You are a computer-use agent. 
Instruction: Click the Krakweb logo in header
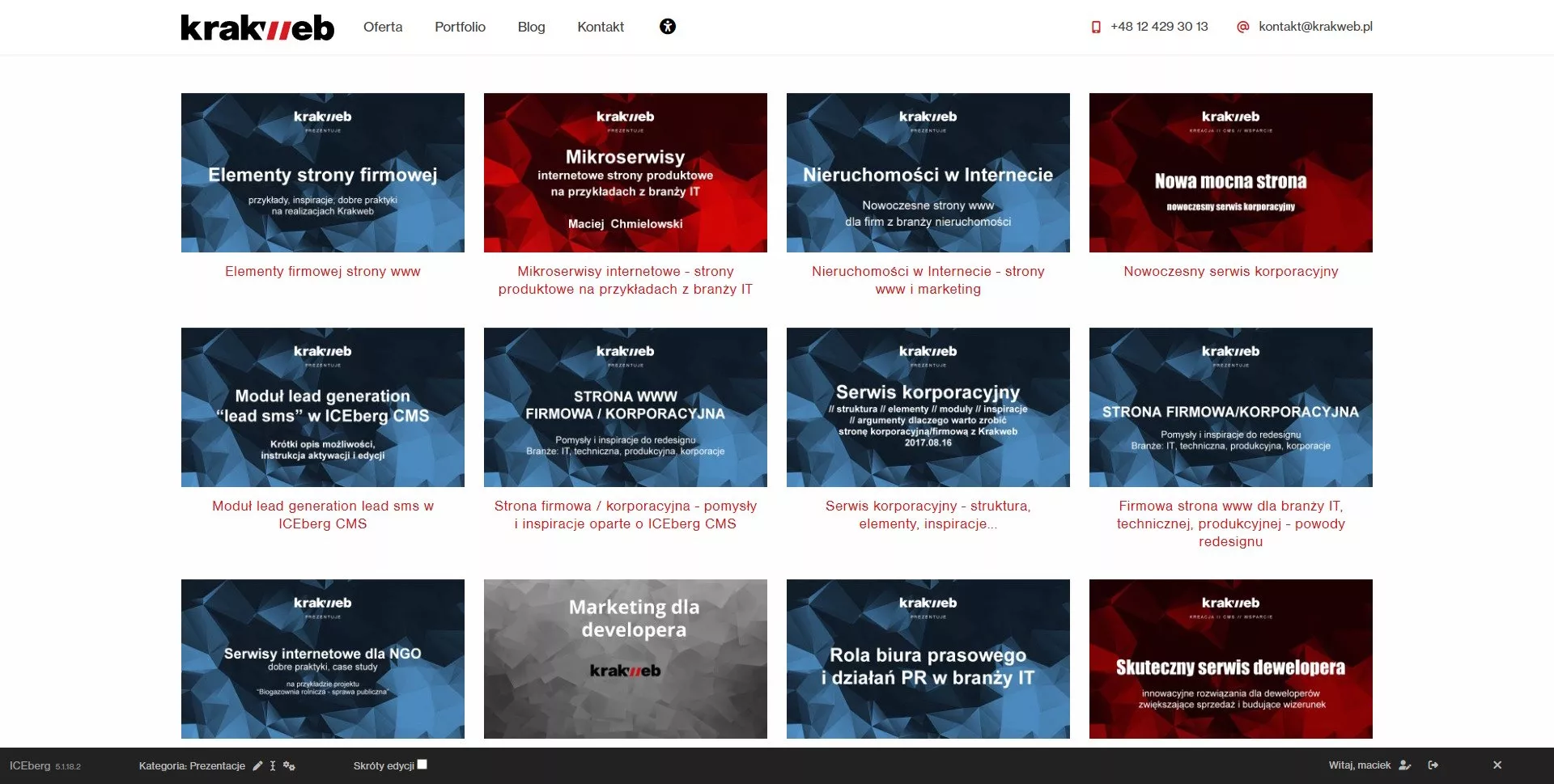(257, 28)
